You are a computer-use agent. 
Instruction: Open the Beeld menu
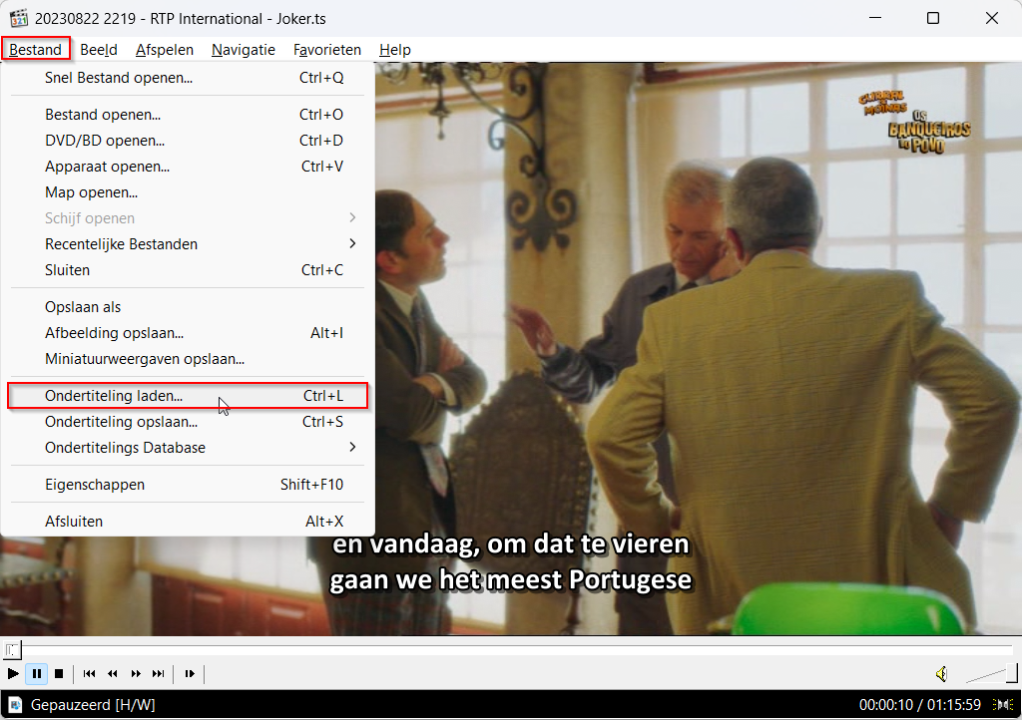98,49
